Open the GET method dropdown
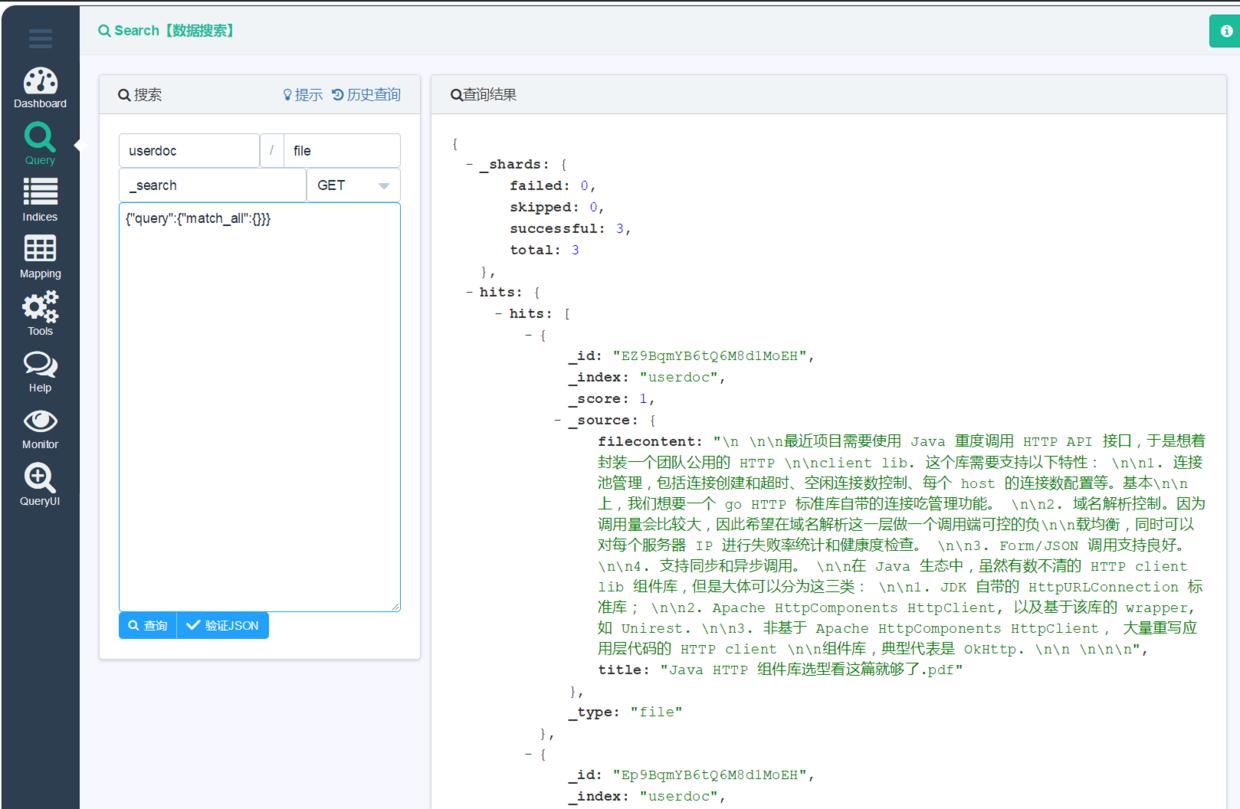1240x809 pixels. tap(353, 185)
